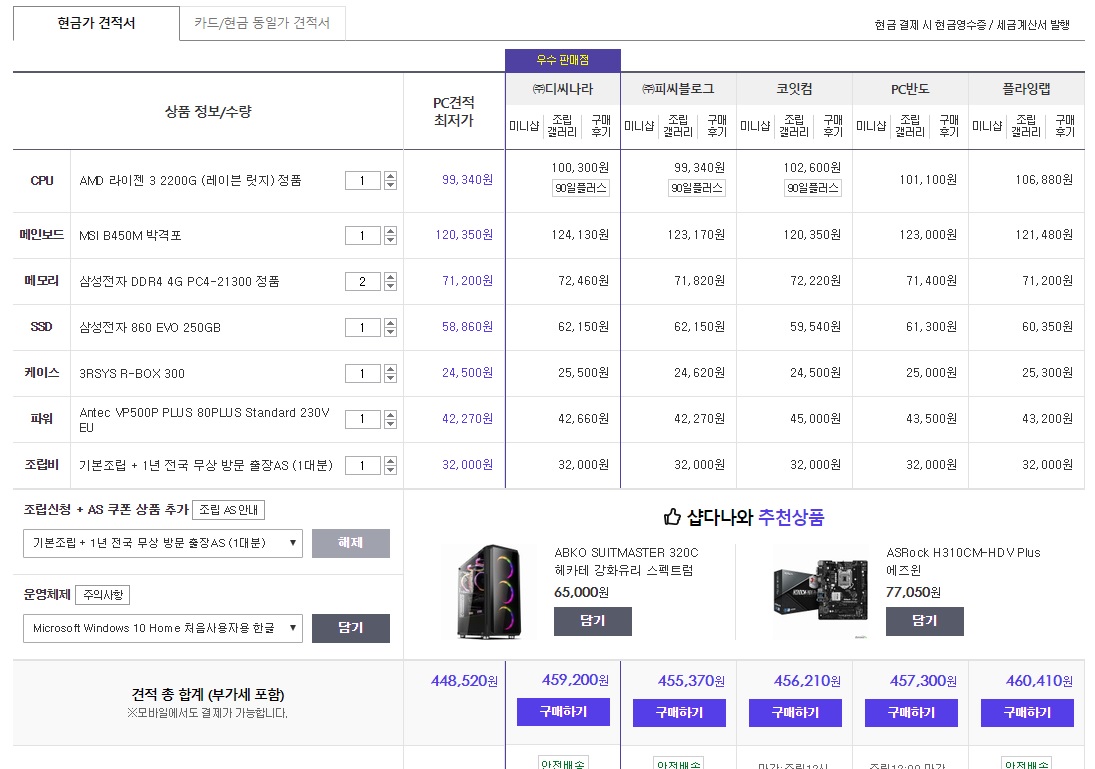The image size is (1095, 769).
Task: Increase the 메모리 quantity using the up arrow
Action: point(390,277)
